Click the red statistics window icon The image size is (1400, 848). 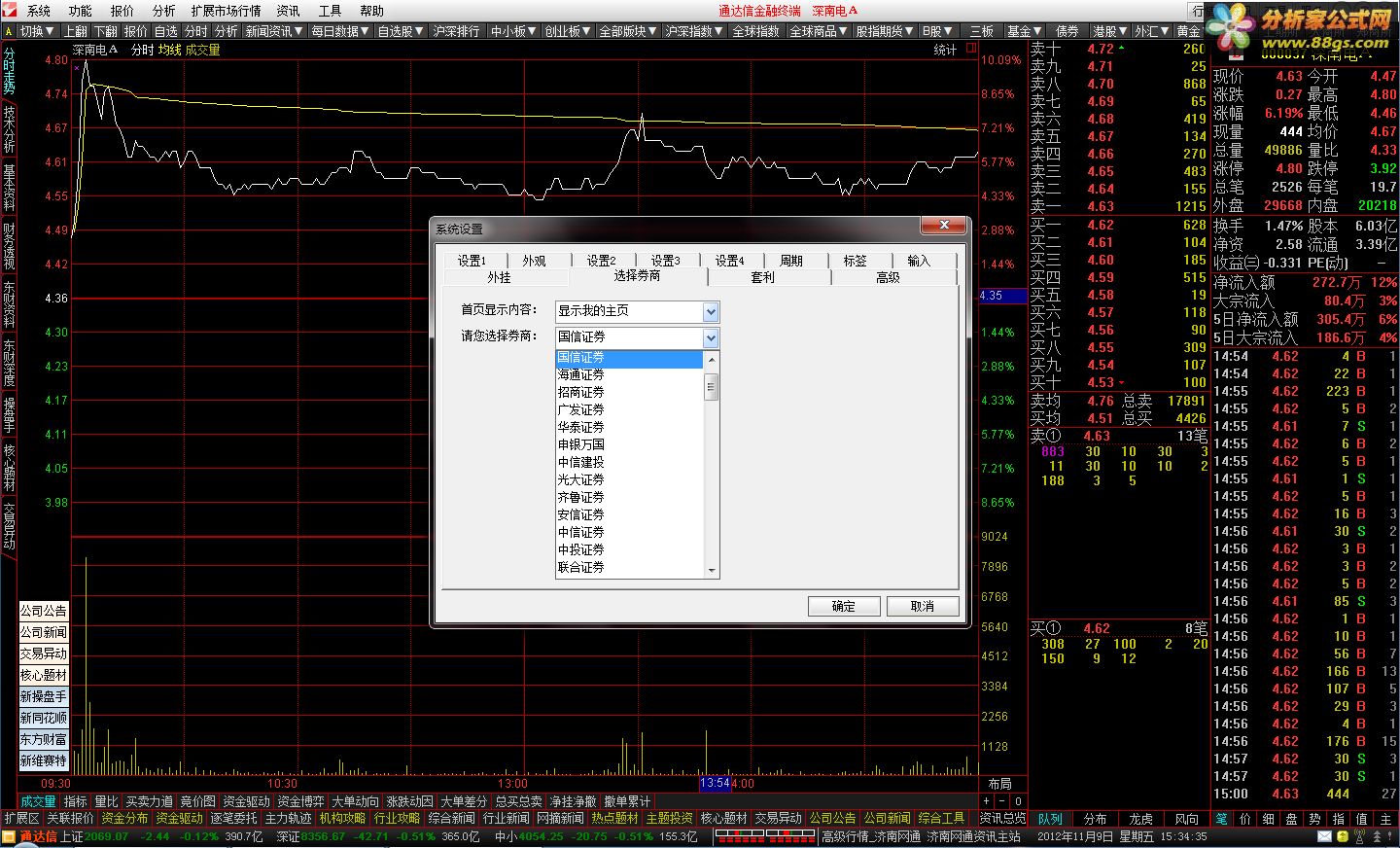tap(970, 49)
